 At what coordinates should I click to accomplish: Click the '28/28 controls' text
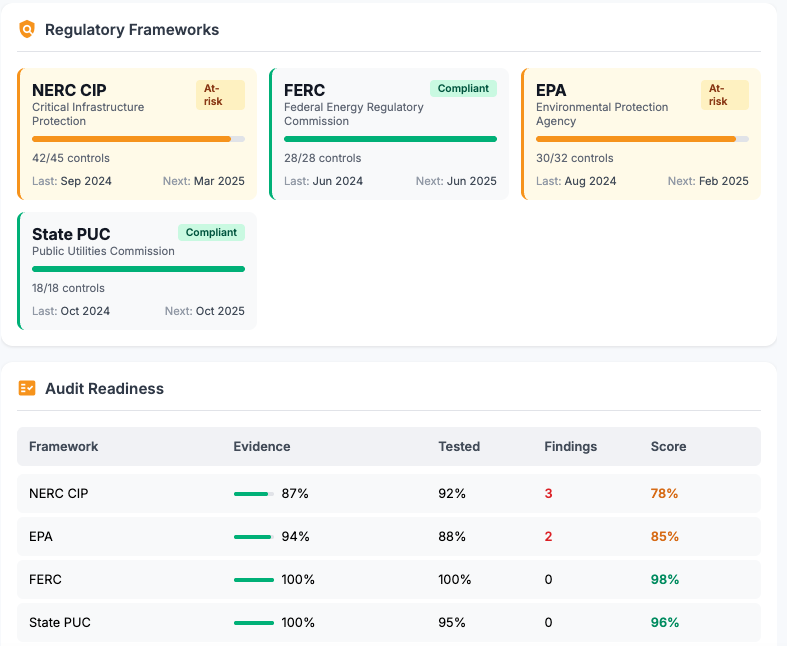point(323,158)
